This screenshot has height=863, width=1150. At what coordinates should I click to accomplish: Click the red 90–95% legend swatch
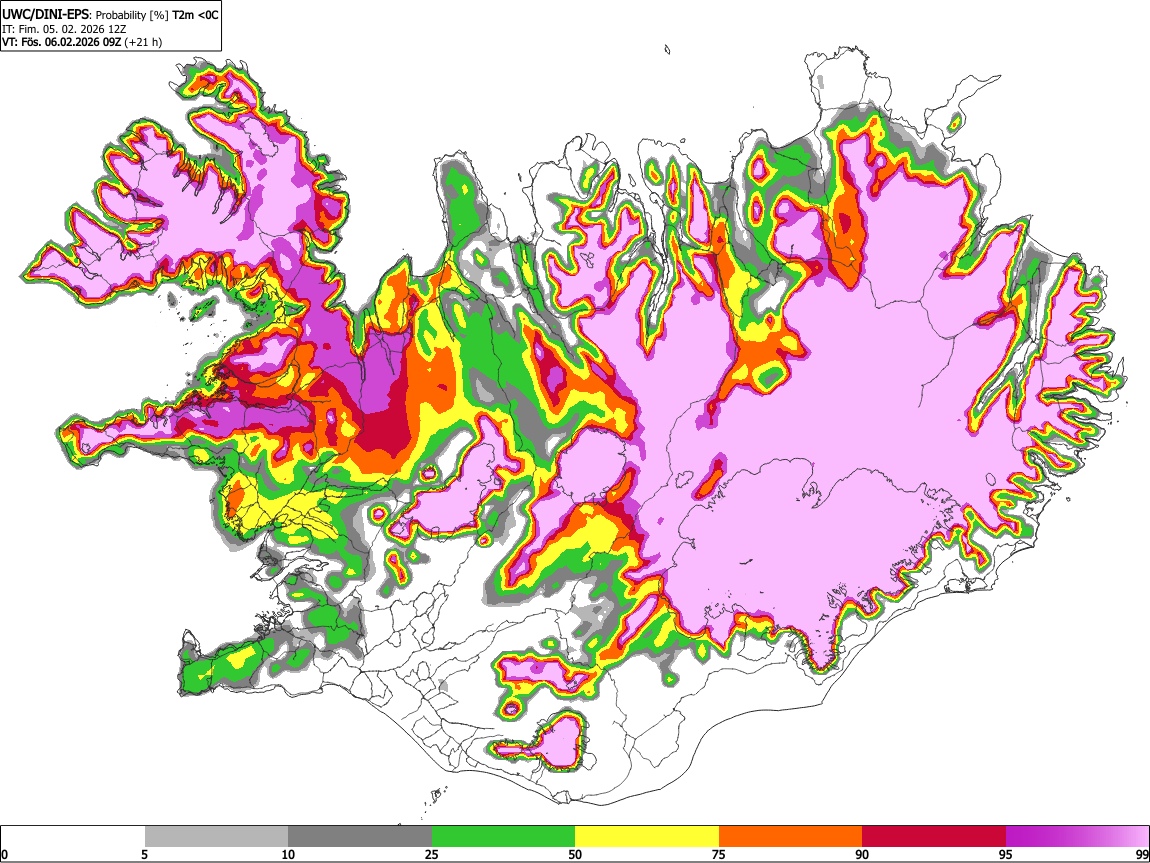click(934, 837)
